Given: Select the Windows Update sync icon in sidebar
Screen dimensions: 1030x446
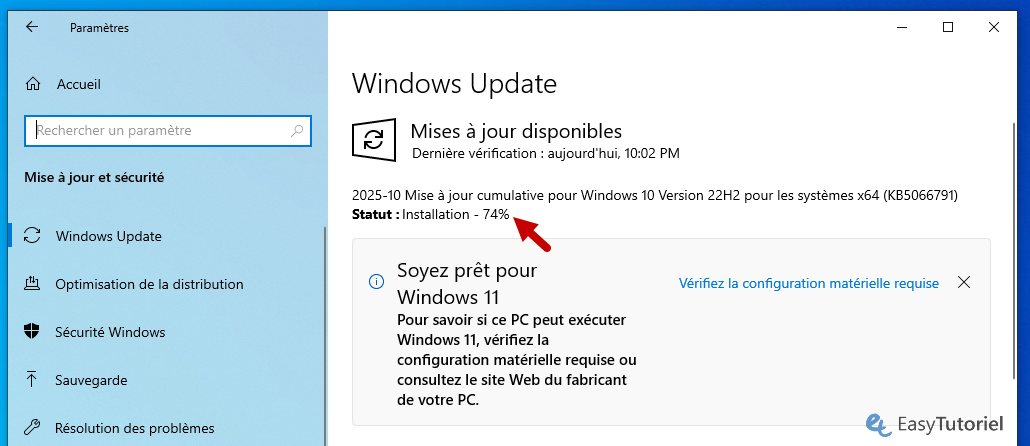Looking at the screenshot, I should click(33, 236).
